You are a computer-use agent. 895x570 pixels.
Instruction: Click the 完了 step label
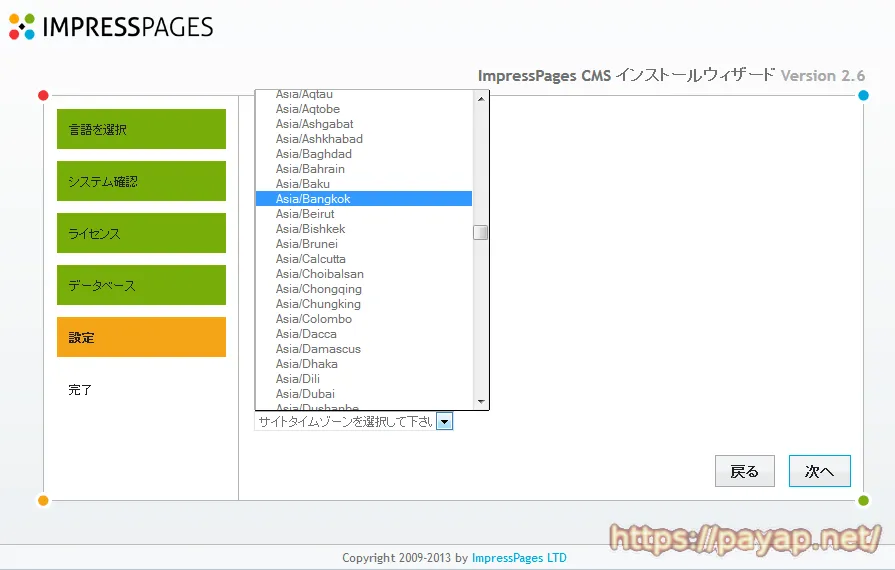coord(80,390)
